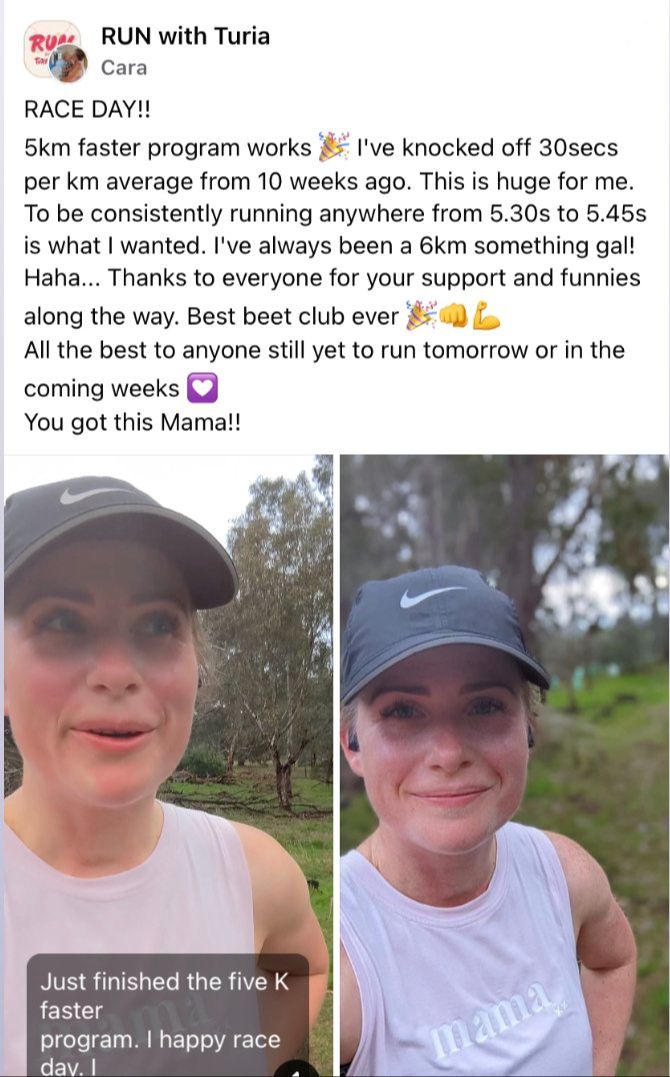This screenshot has width=670, height=1077.
Task: Tap party popper emoji after 'club ever'
Action: (x=421, y=315)
